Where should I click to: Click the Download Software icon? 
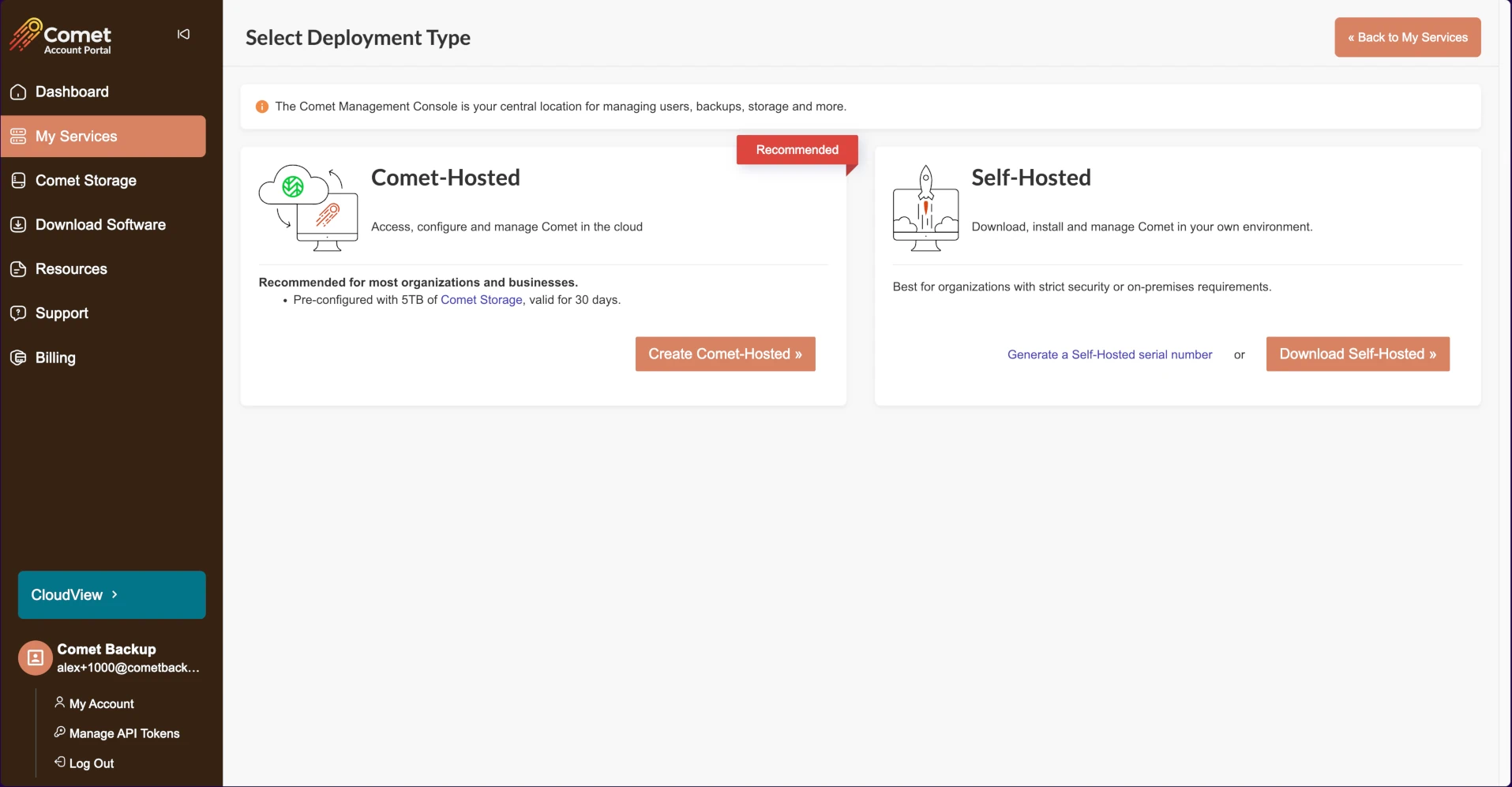[x=18, y=225]
